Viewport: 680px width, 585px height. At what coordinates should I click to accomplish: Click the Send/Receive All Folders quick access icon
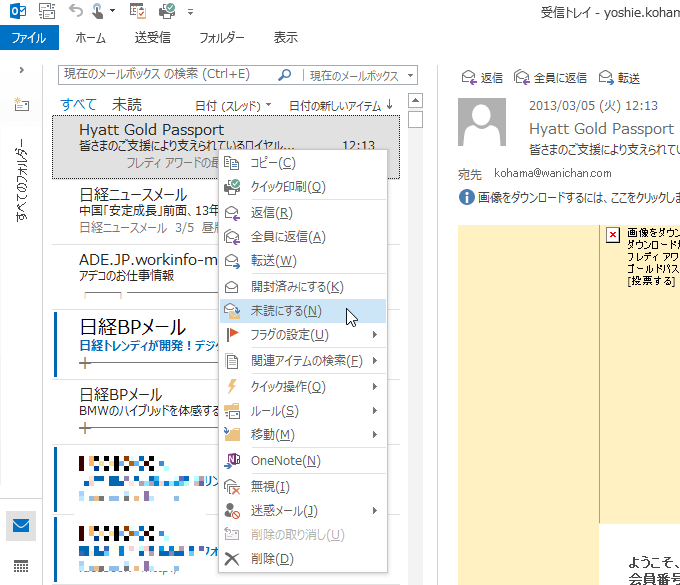(x=47, y=11)
